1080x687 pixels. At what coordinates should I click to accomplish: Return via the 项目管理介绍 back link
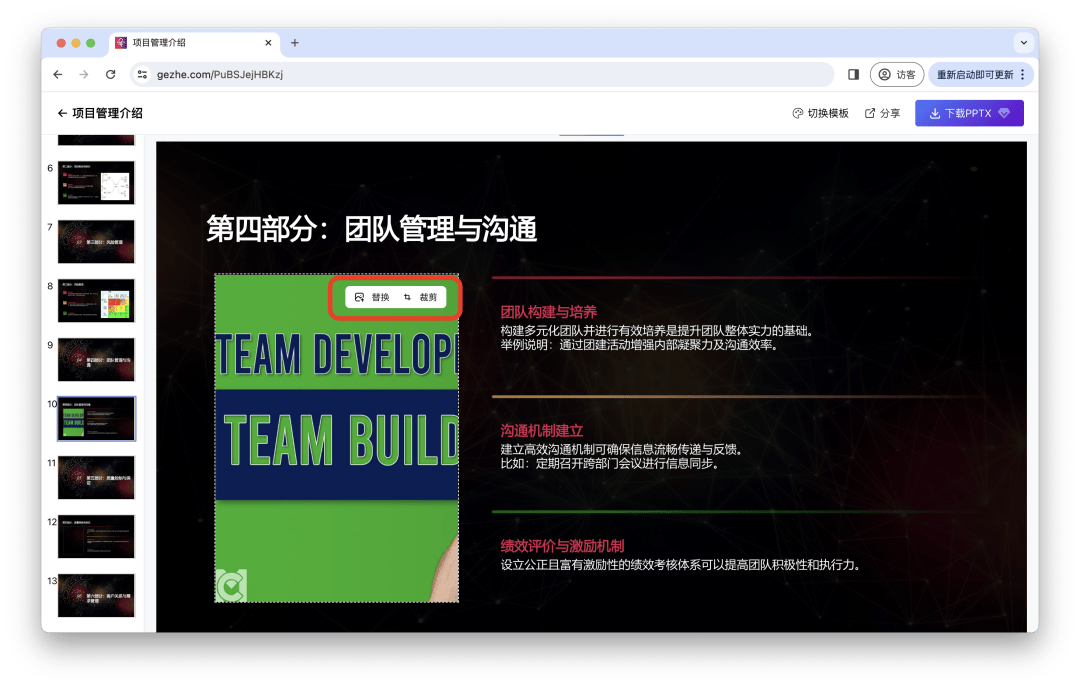[100, 113]
